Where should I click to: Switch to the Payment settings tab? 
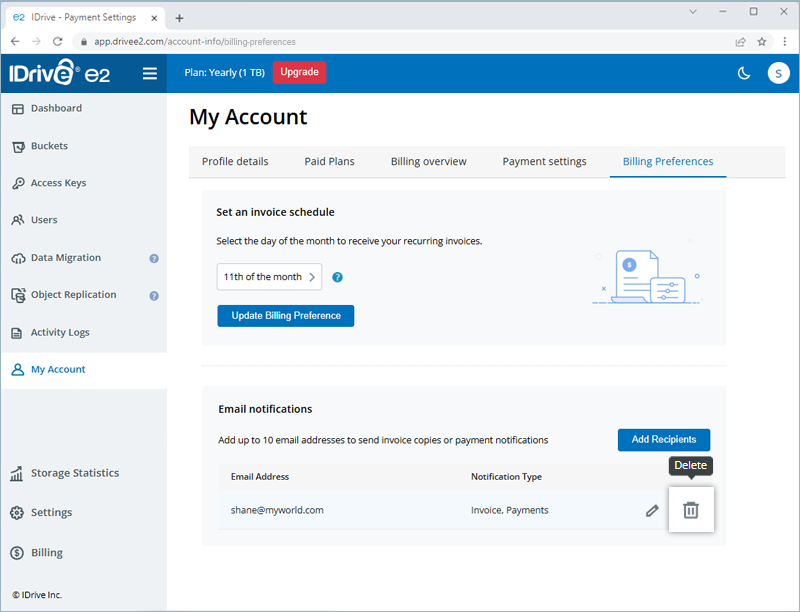pyautogui.click(x=544, y=161)
